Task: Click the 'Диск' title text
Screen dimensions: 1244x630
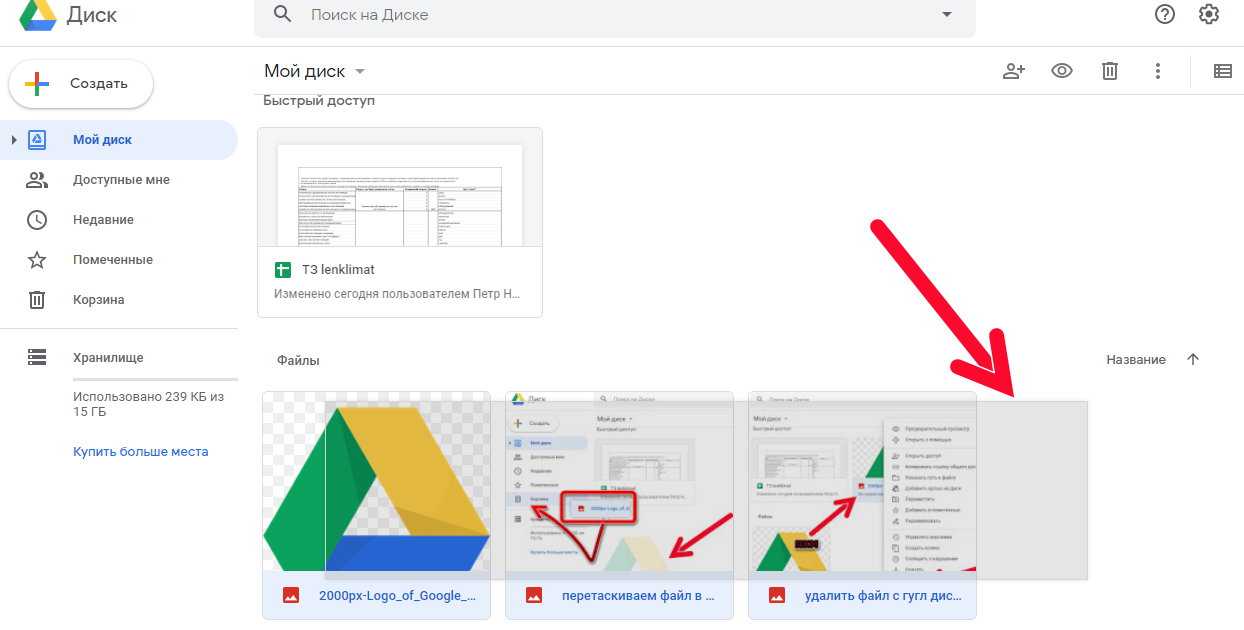Action: point(92,15)
